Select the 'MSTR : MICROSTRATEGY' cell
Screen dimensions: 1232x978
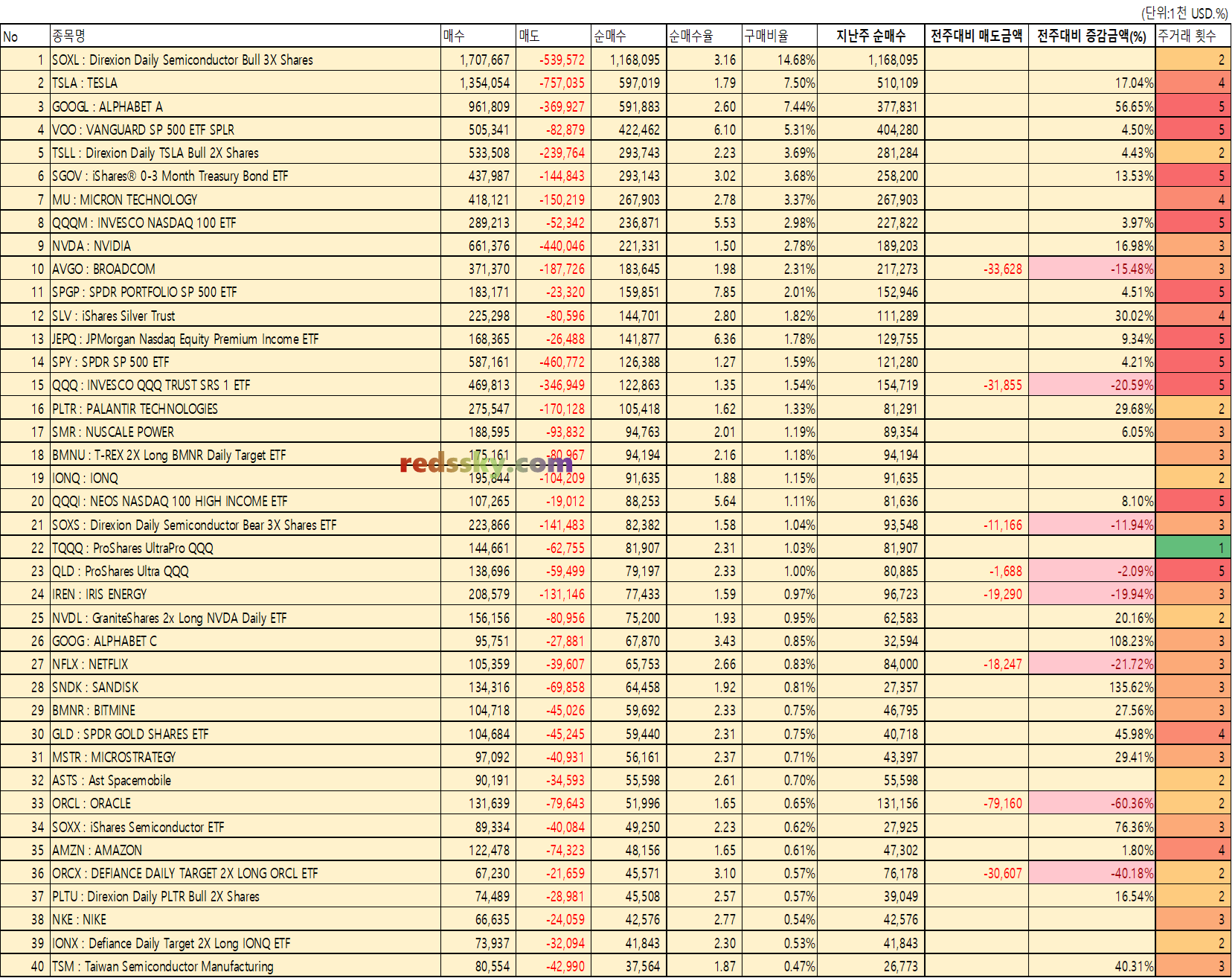[246, 757]
